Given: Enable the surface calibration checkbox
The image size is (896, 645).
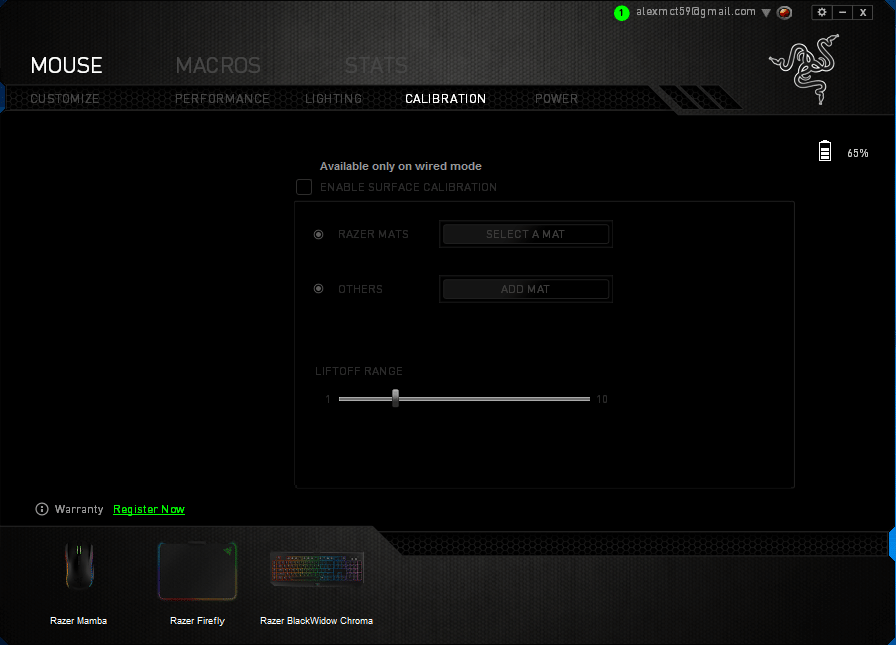Looking at the screenshot, I should pyautogui.click(x=304, y=187).
